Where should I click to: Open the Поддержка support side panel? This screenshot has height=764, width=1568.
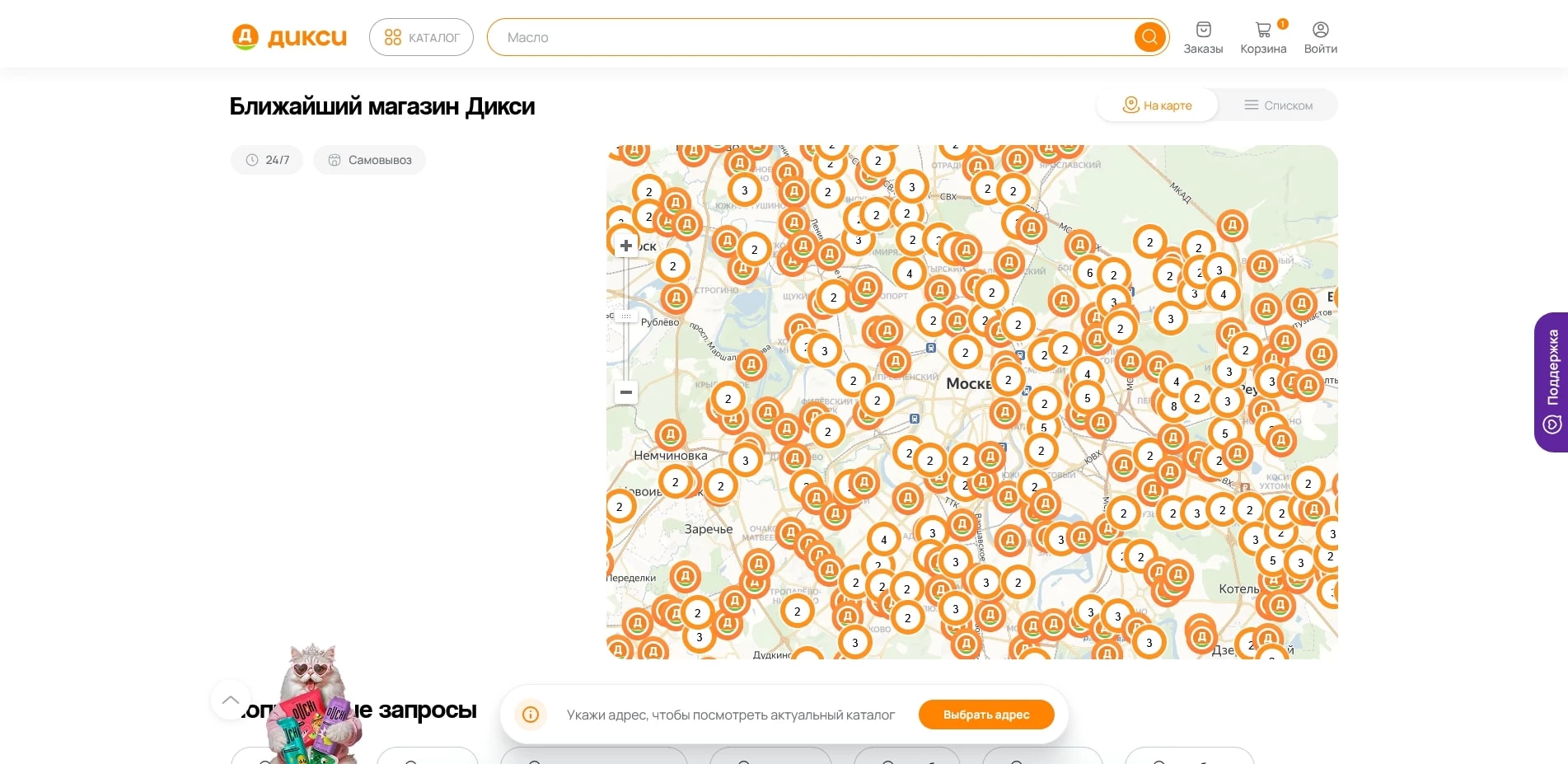point(1552,382)
